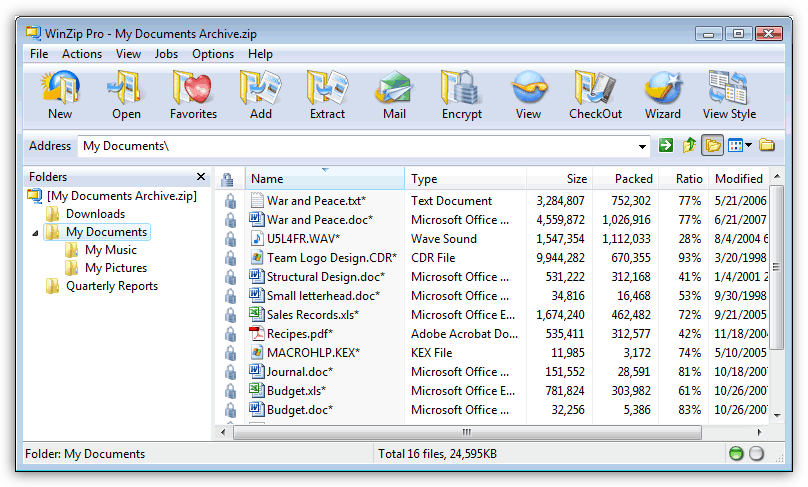Select the My Pictures folder
This screenshot has height=487, width=808.
click(x=116, y=268)
